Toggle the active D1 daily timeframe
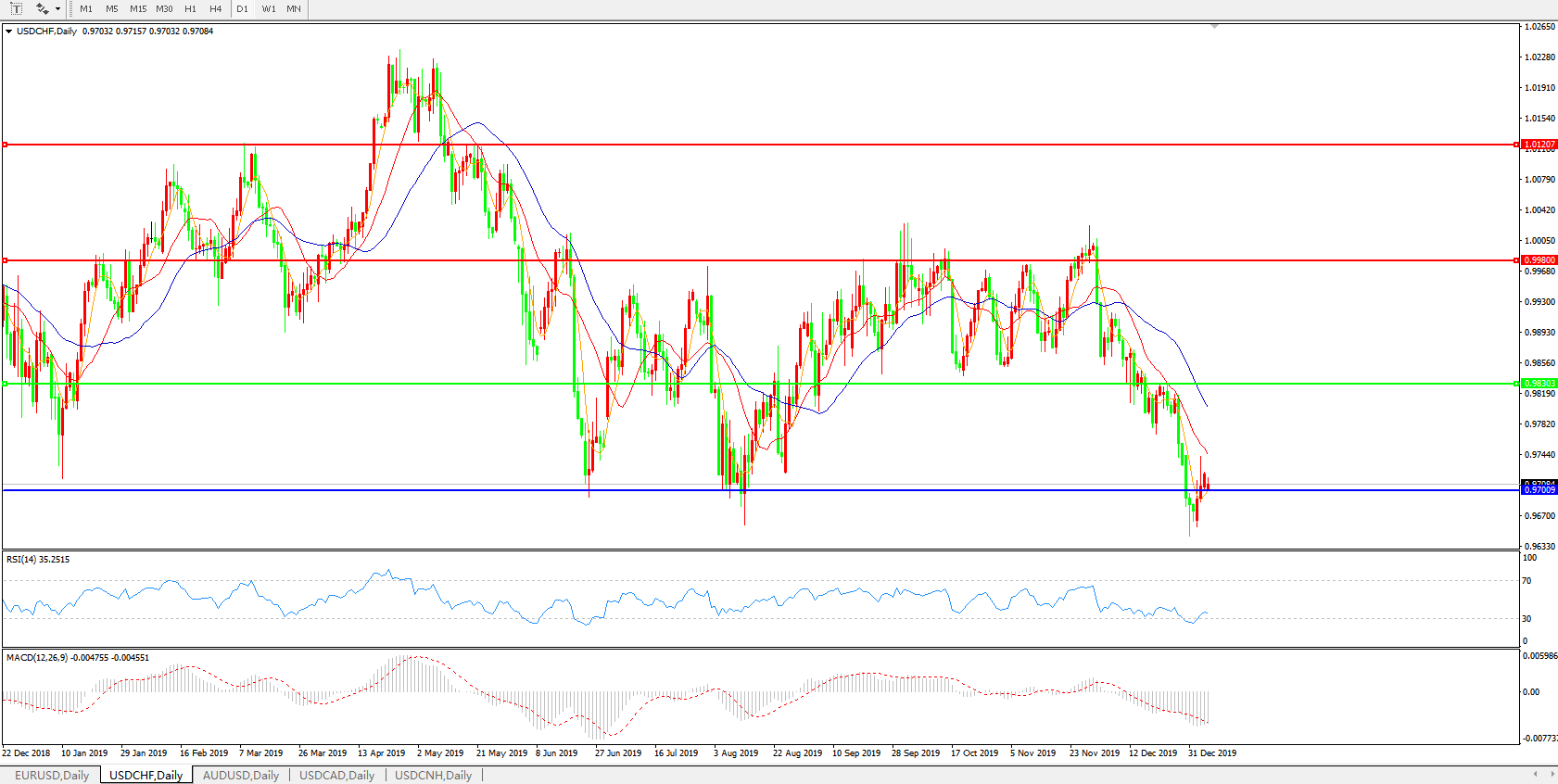The height and width of the screenshot is (784, 1558). pyautogui.click(x=242, y=9)
